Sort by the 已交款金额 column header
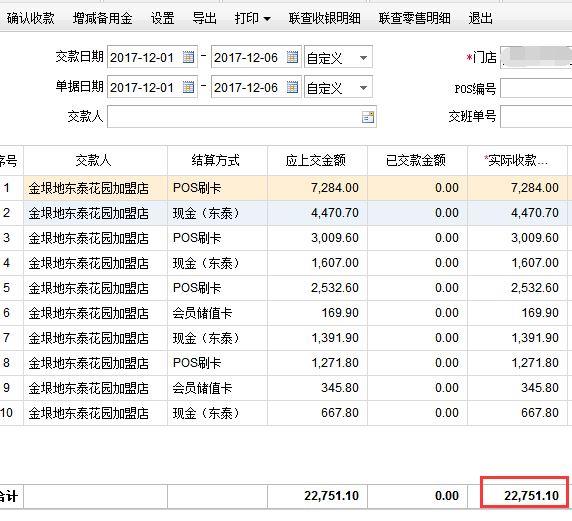 point(417,160)
